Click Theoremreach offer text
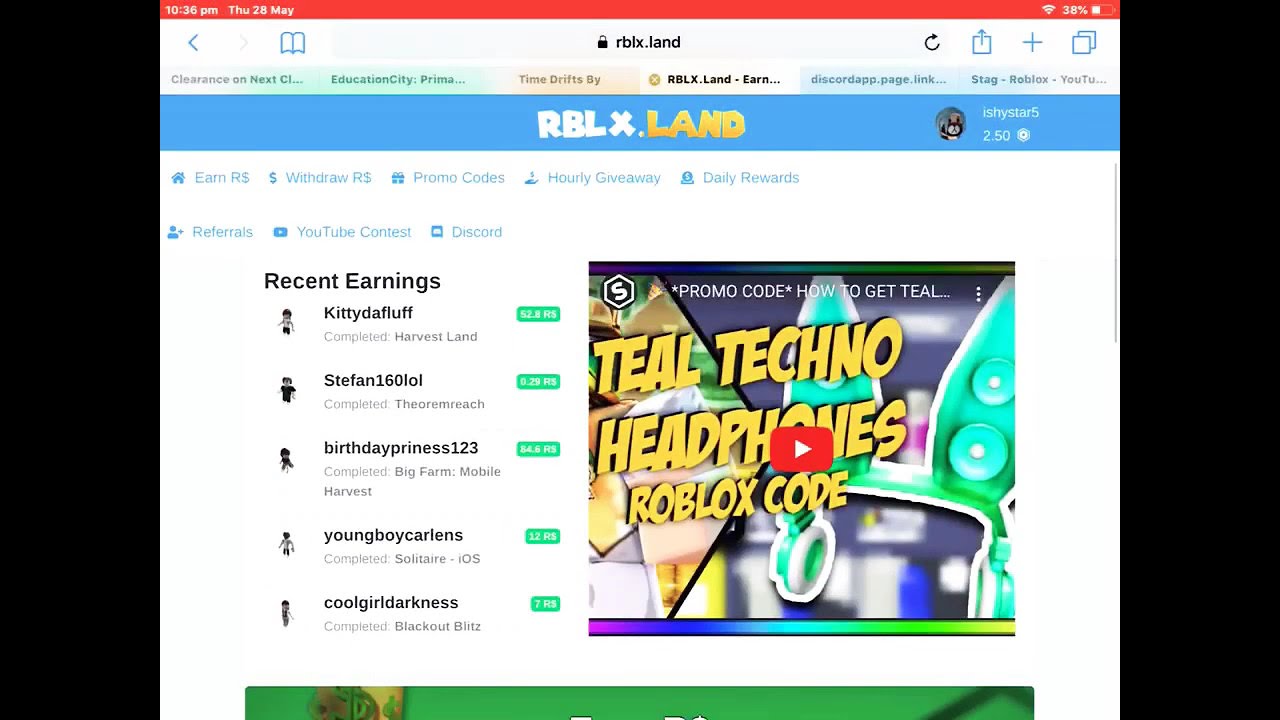Screen dimensions: 1280x720 [x=439, y=404]
